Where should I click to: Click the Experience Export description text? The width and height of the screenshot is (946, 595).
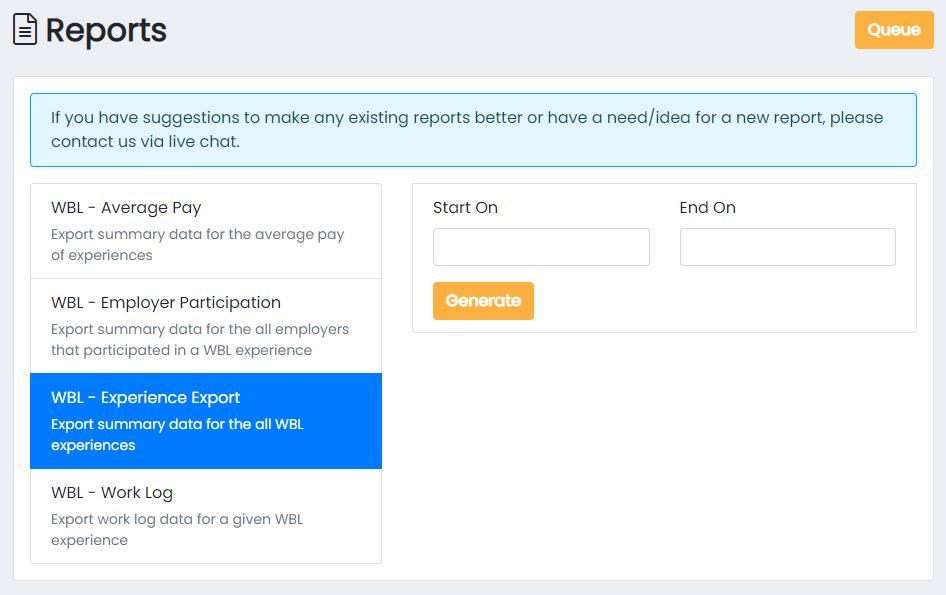[x=177, y=435]
